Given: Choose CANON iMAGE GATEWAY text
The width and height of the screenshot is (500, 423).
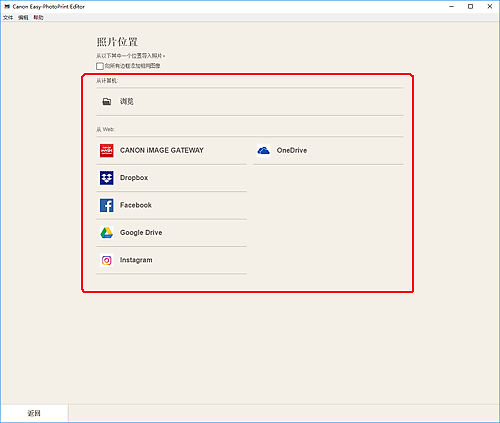Looking at the screenshot, I should 162,150.
